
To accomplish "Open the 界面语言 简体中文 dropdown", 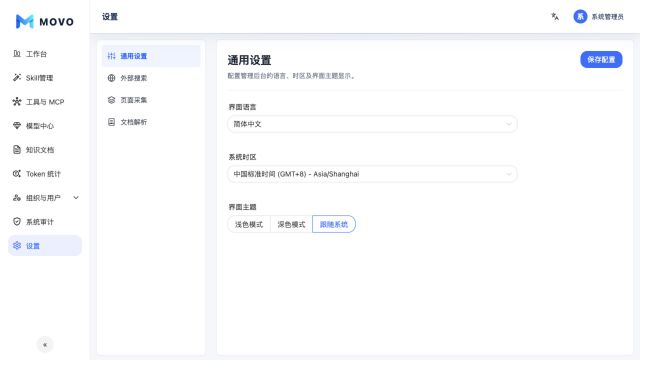I will click(372, 124).
